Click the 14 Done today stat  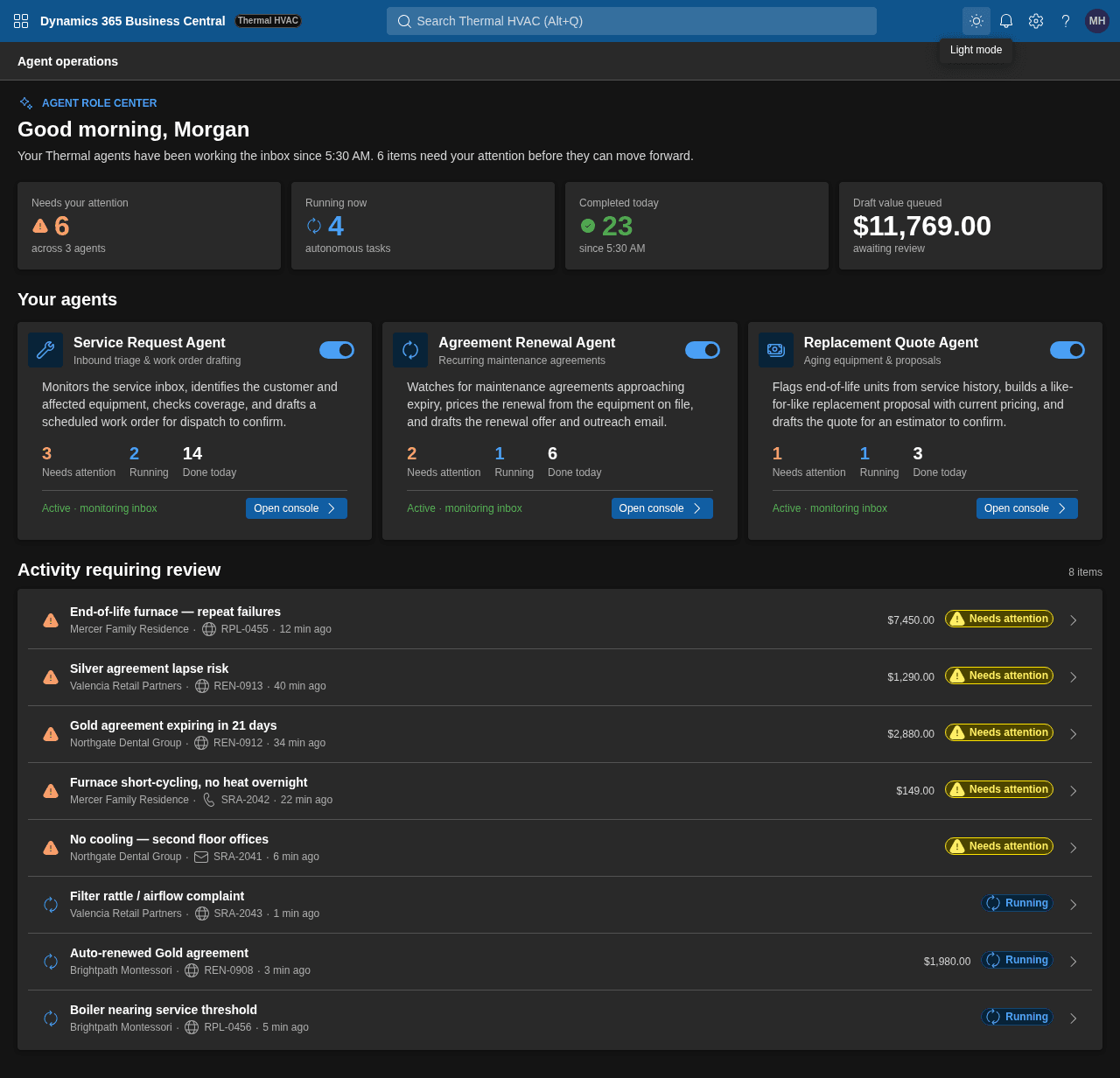(x=209, y=461)
